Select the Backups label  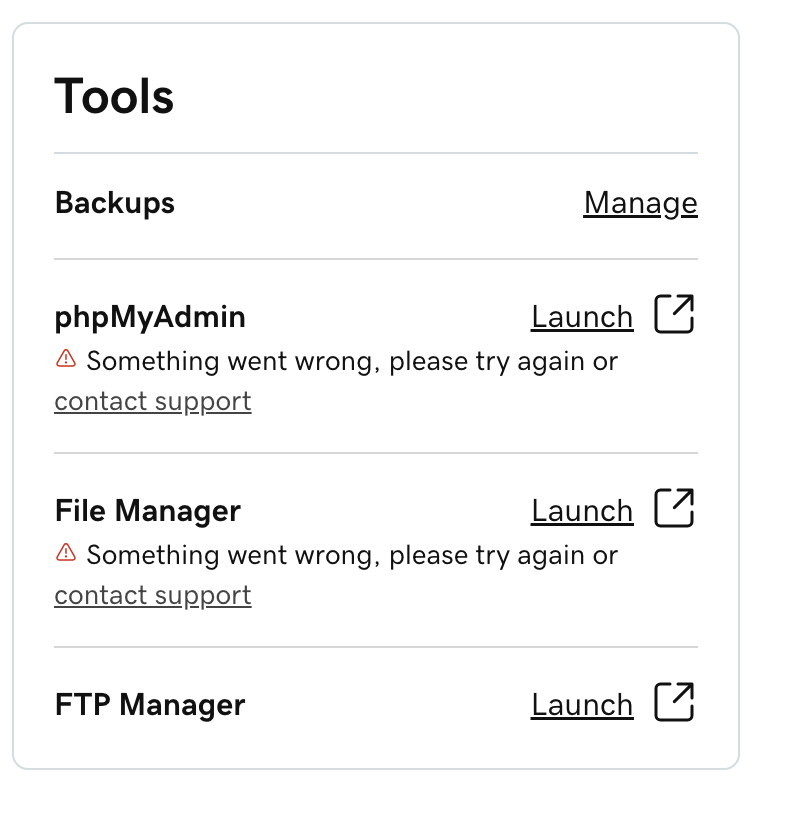115,203
